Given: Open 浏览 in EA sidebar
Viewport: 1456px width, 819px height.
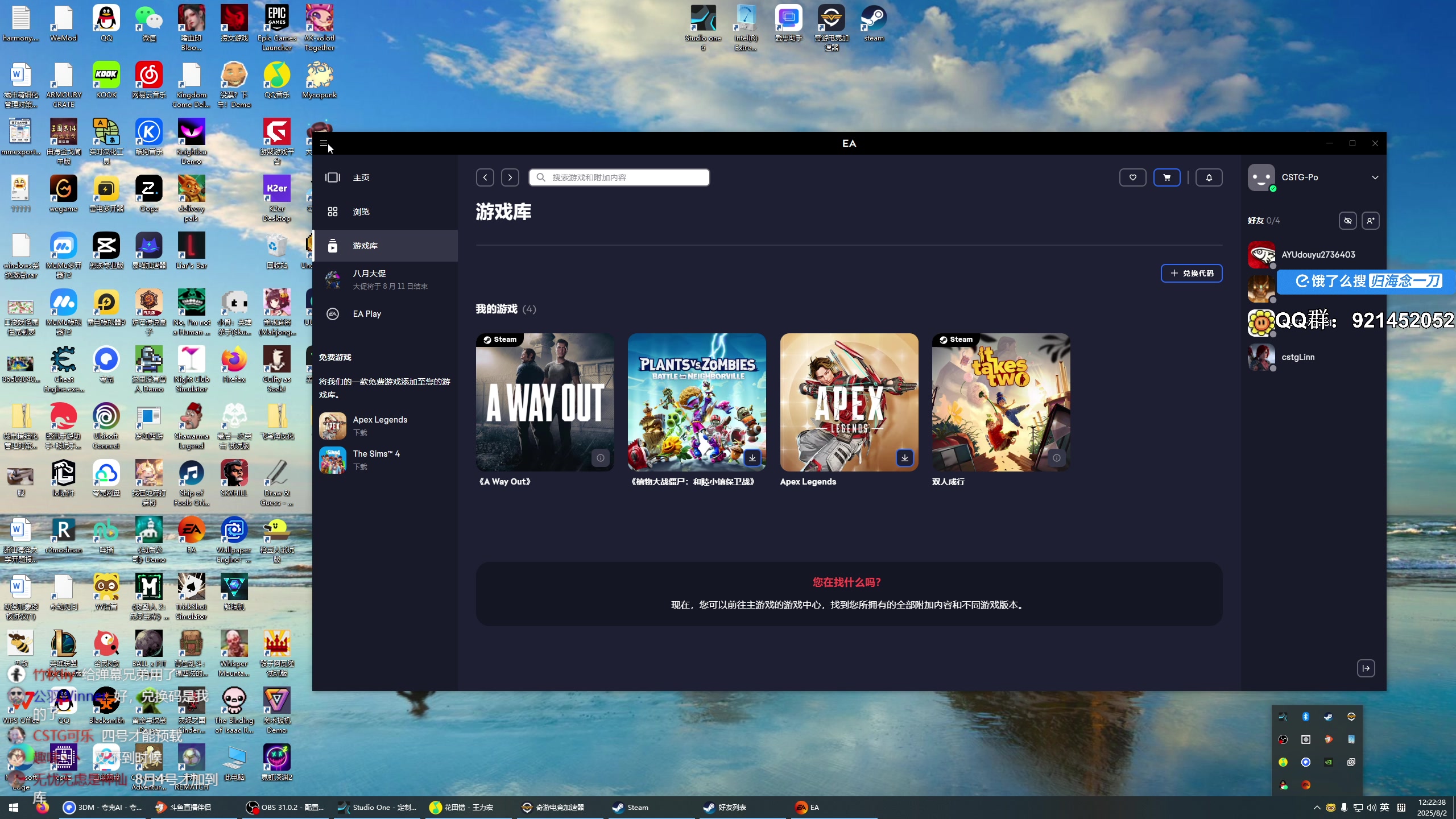Looking at the screenshot, I should coord(385,212).
